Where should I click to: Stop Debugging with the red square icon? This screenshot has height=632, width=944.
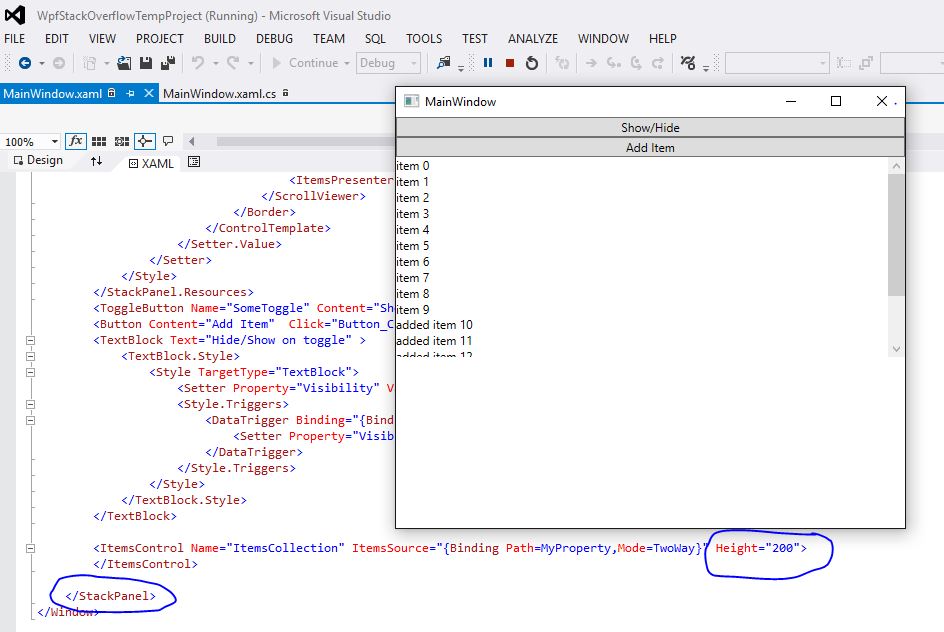point(510,62)
